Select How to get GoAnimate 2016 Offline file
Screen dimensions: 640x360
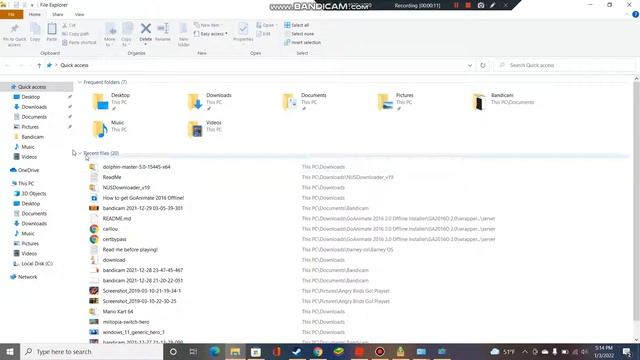coord(143,198)
